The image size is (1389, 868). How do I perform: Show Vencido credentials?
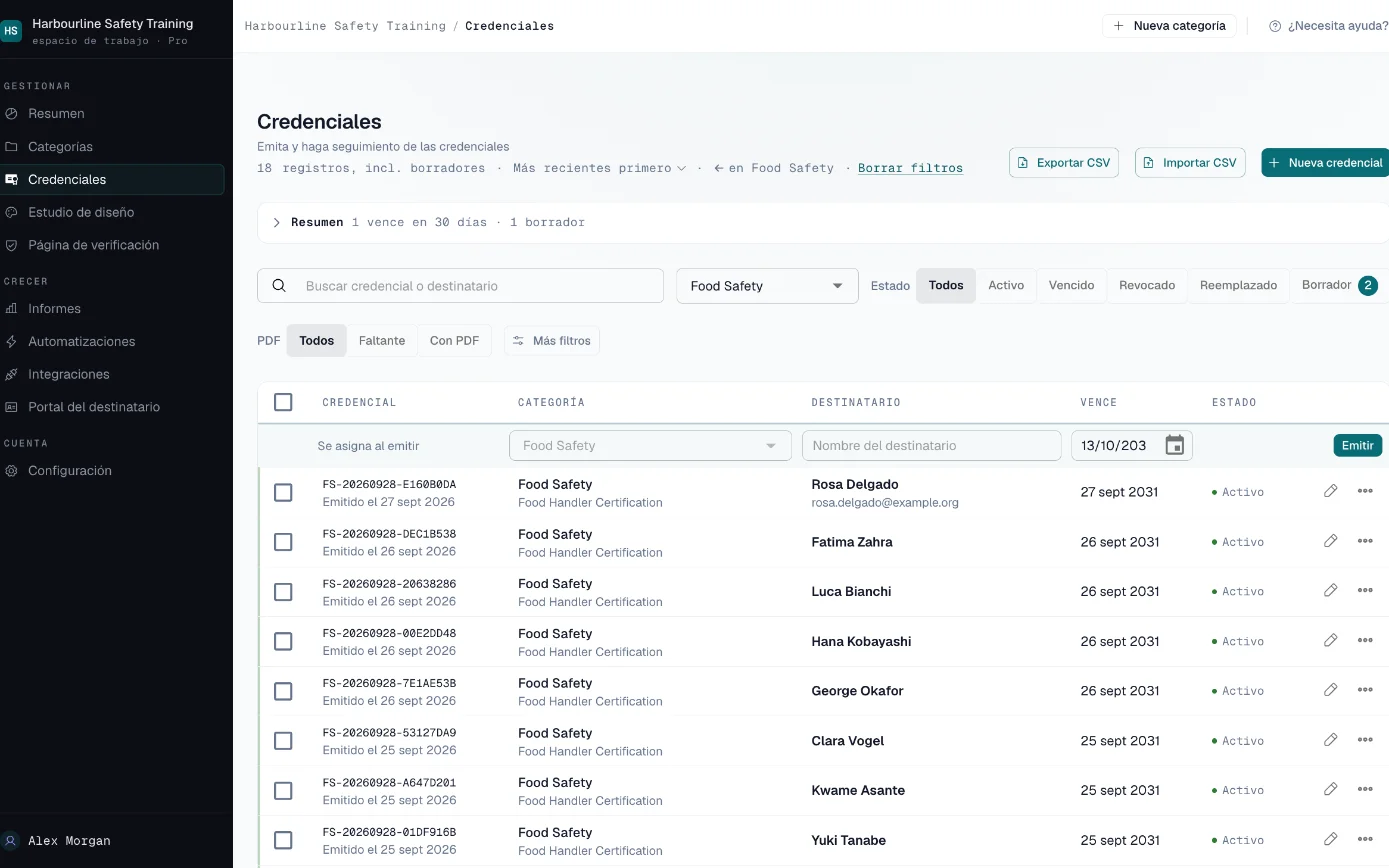1071,285
